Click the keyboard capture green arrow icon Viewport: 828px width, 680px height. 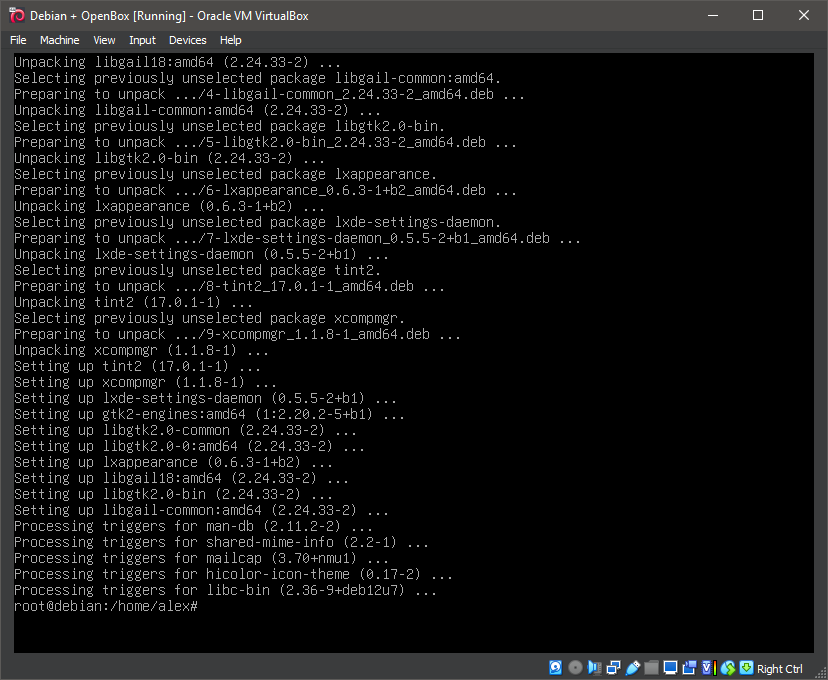[746, 668]
